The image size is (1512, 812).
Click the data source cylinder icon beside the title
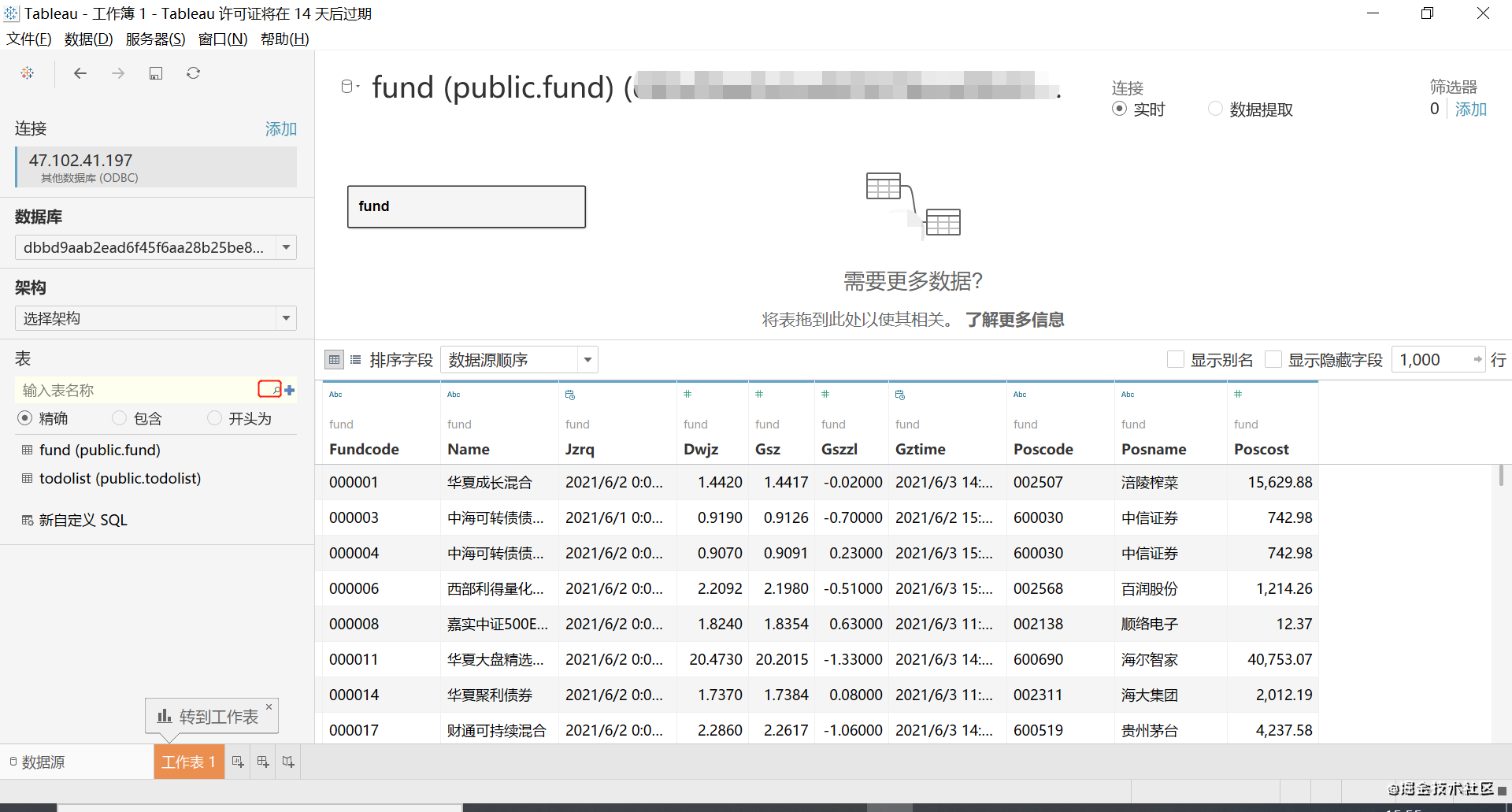[346, 87]
